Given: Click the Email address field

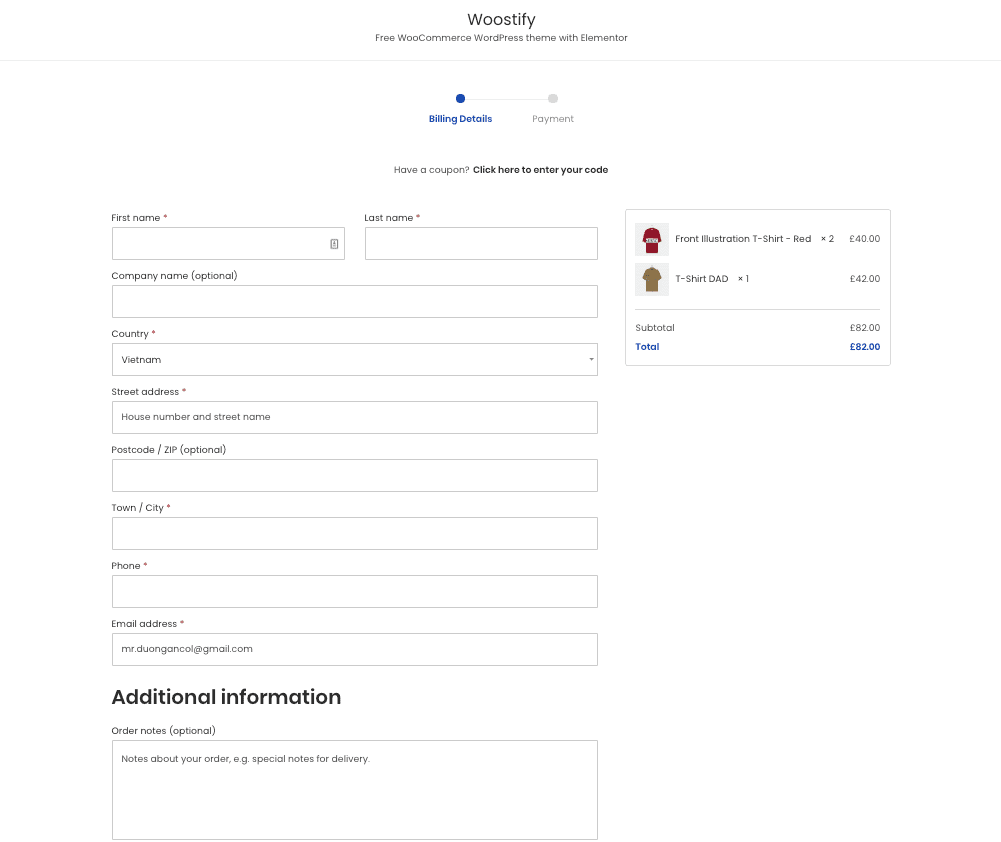Looking at the screenshot, I should pos(354,649).
